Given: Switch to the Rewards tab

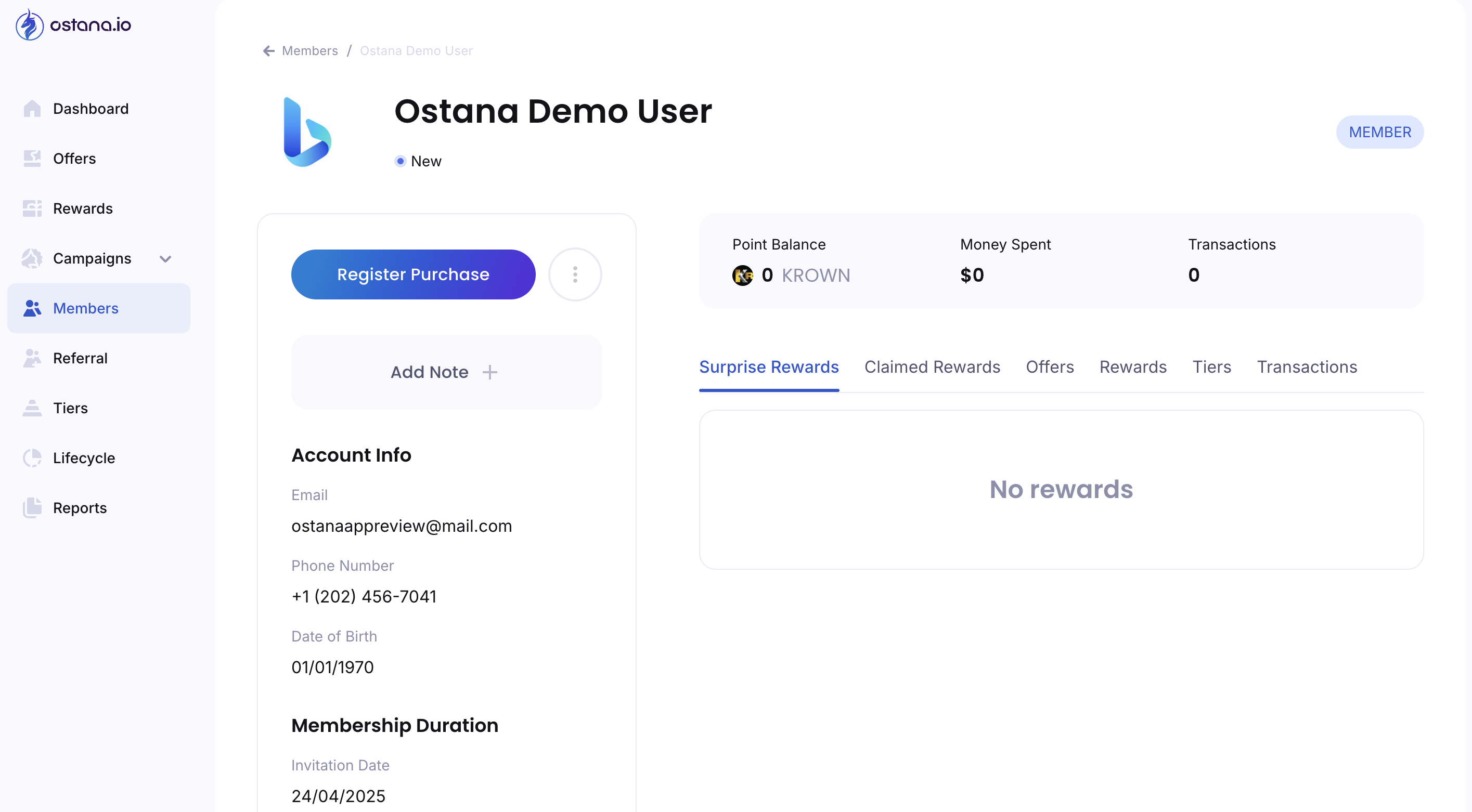Looking at the screenshot, I should click(x=1132, y=366).
